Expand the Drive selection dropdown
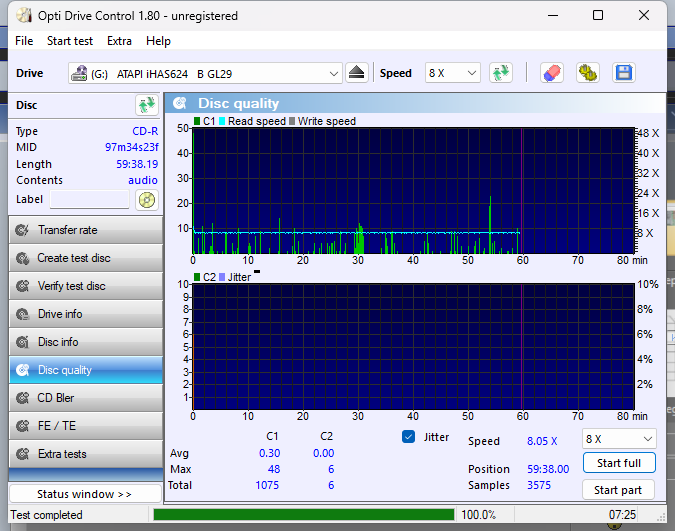The width and height of the screenshot is (675, 531). pos(334,73)
